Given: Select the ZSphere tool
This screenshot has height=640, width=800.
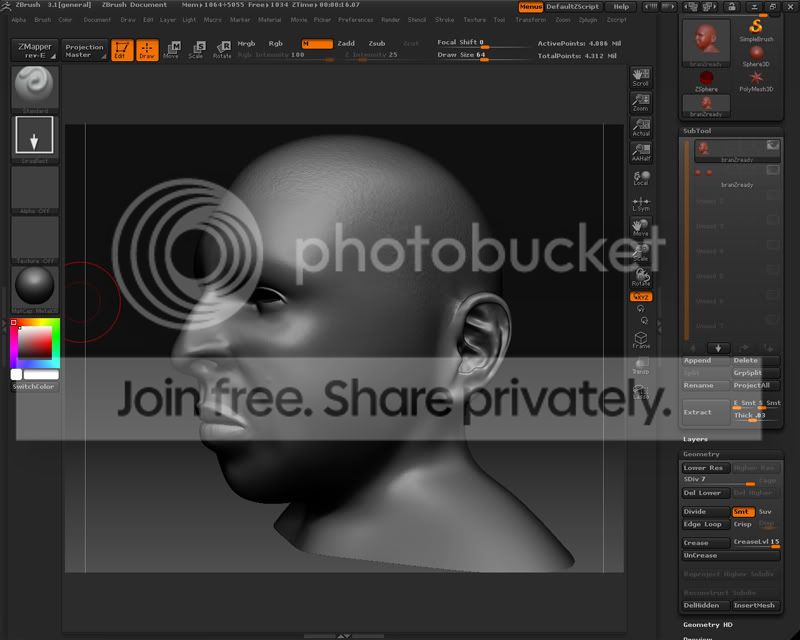Looking at the screenshot, I should (707, 73).
